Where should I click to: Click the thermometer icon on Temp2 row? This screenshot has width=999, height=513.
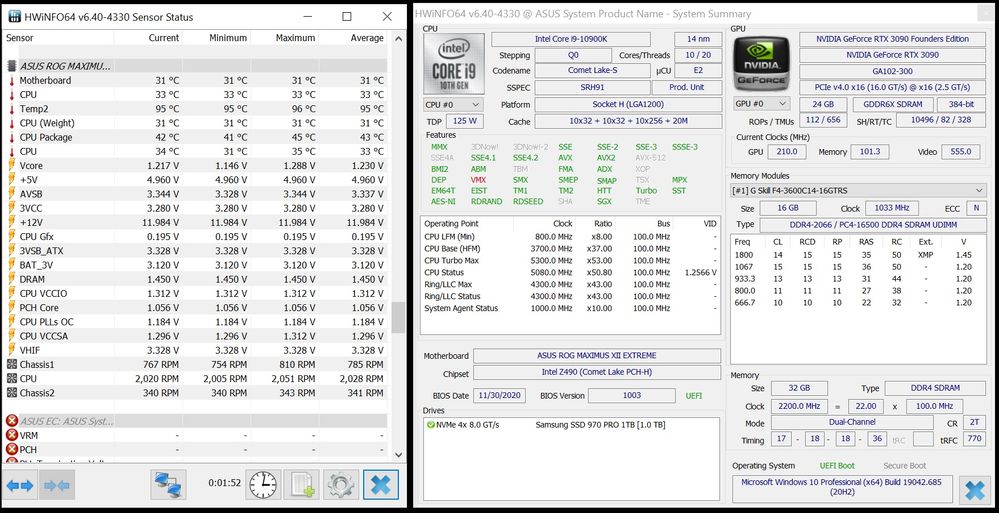pyautogui.click(x=11, y=109)
